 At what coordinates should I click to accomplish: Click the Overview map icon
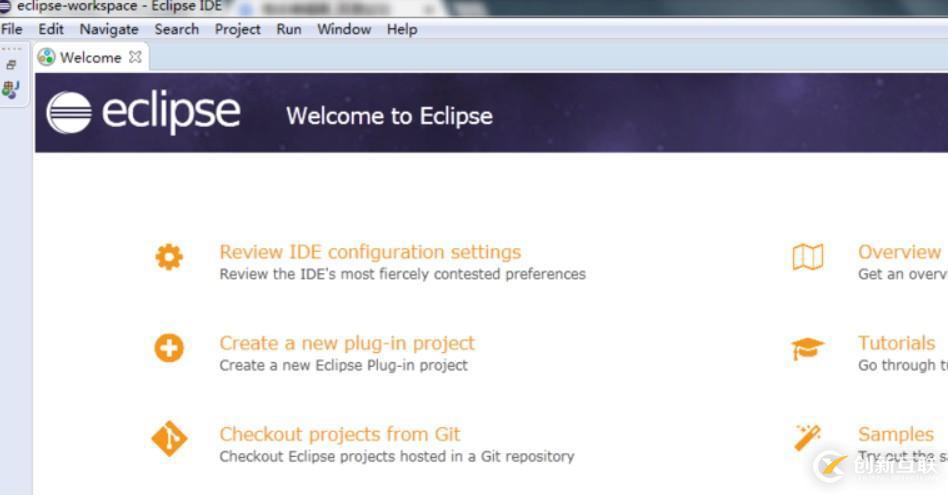(x=808, y=257)
